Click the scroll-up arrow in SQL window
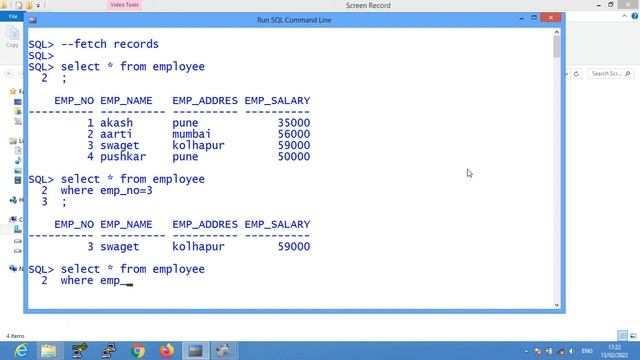Viewport: 640px width, 360px height. tap(557, 32)
